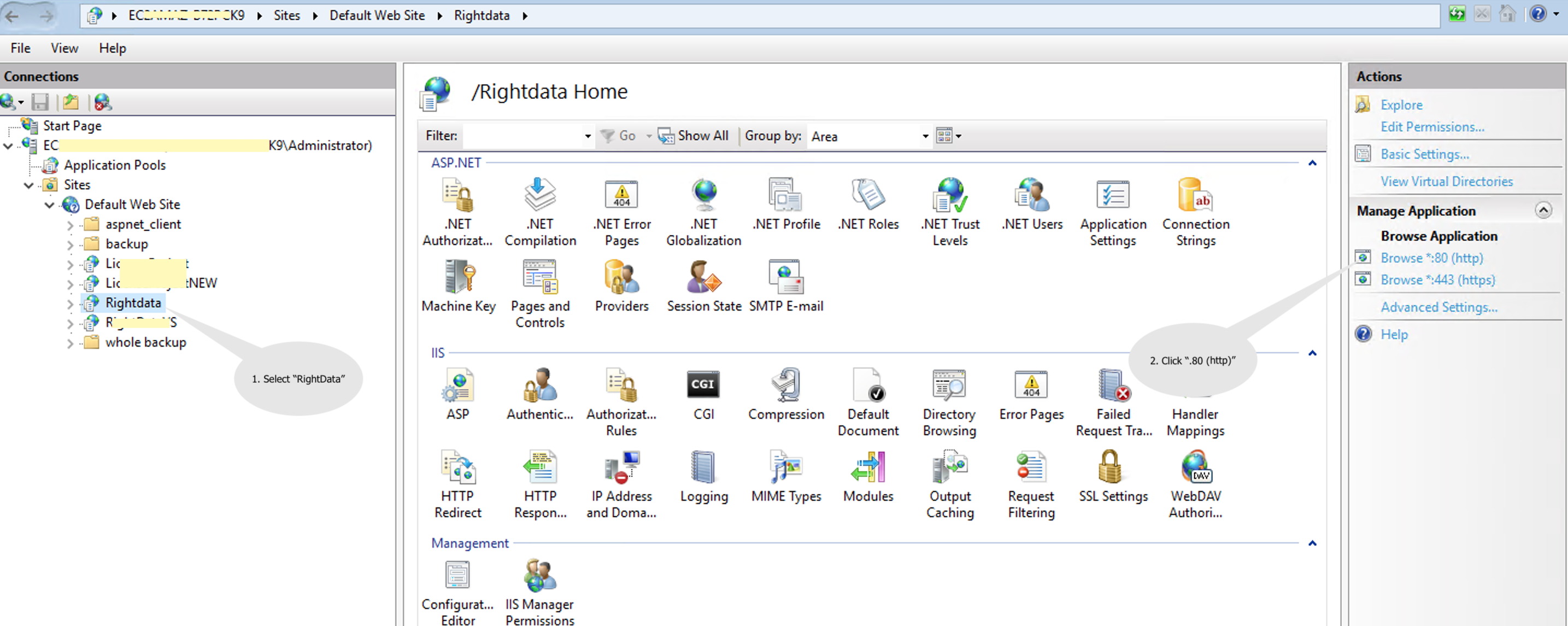Open the Logging feature icon

[703, 477]
